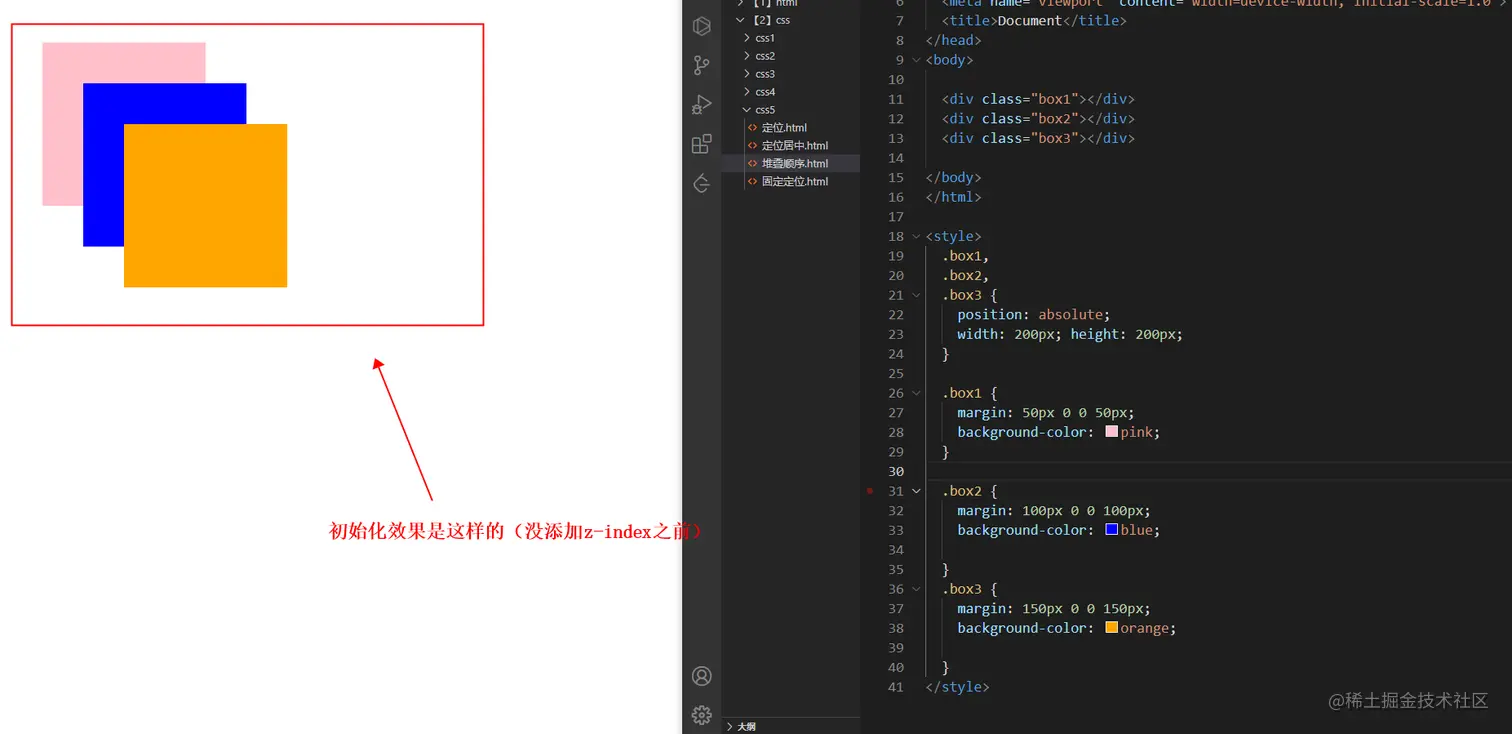
Task: Click the .box2 selector on line 20
Action: coord(962,276)
